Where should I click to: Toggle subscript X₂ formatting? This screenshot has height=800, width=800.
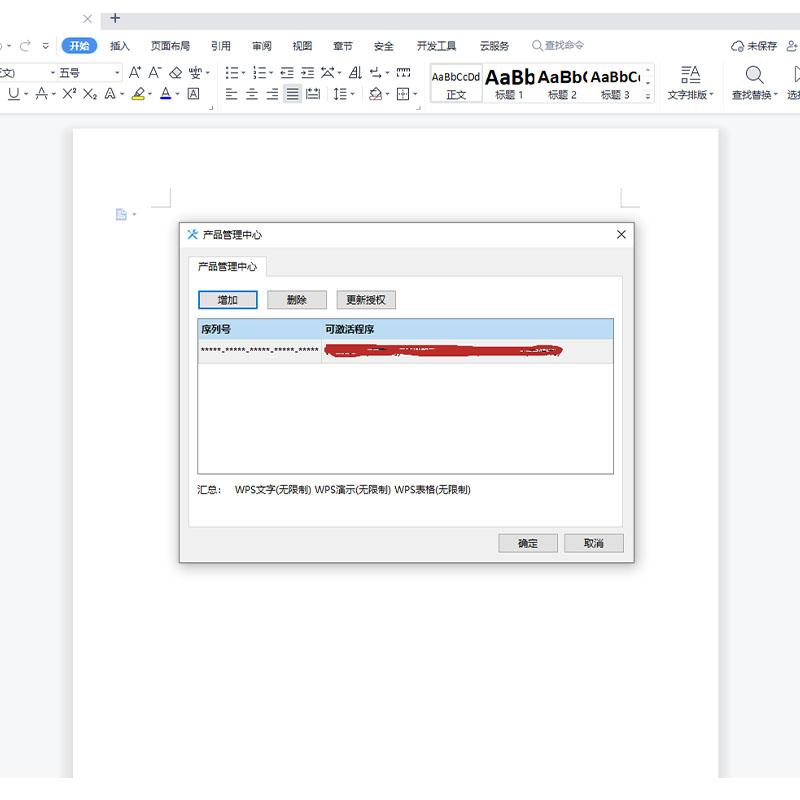(90, 94)
